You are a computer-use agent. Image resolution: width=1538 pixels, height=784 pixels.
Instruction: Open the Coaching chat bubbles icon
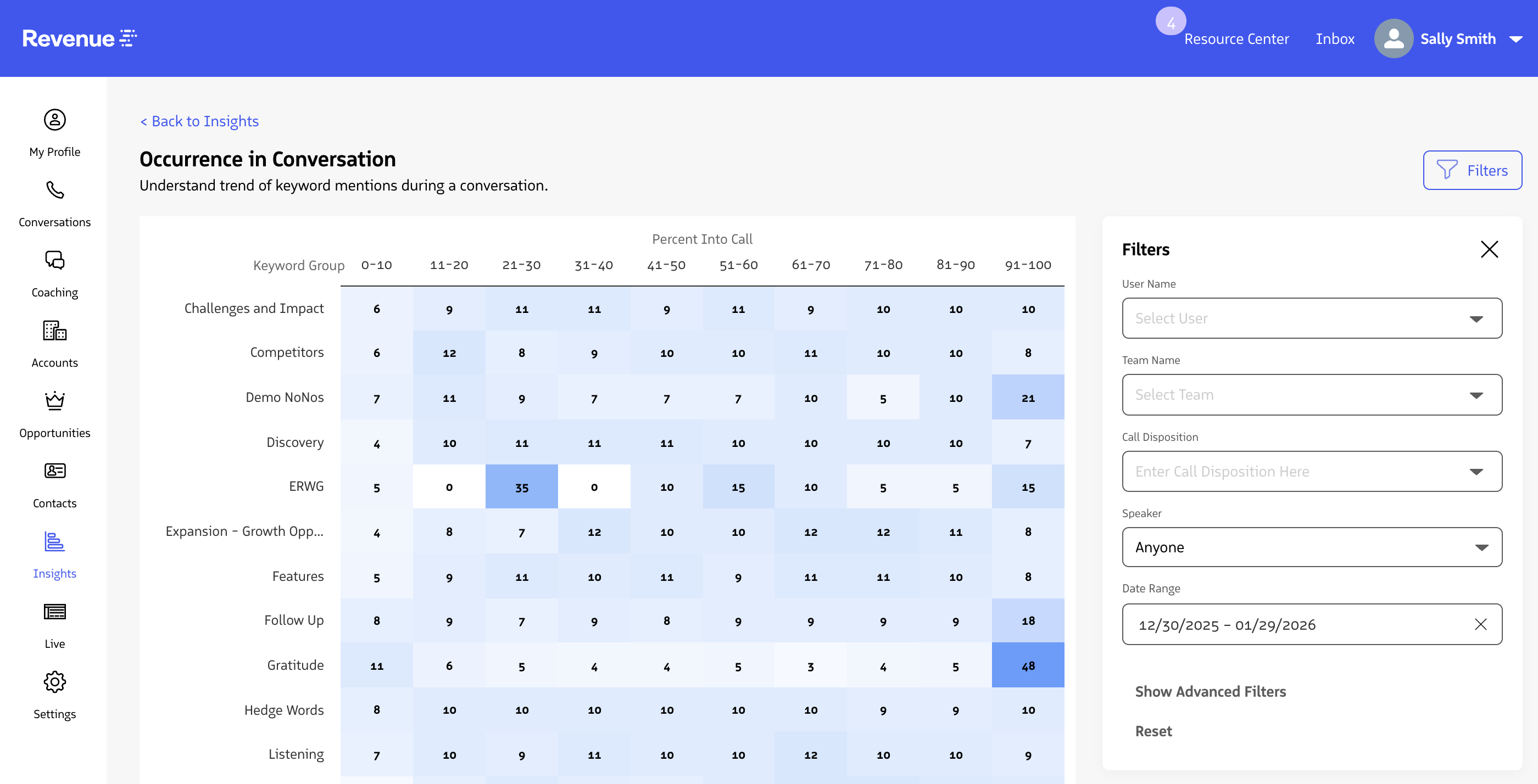[x=54, y=260]
